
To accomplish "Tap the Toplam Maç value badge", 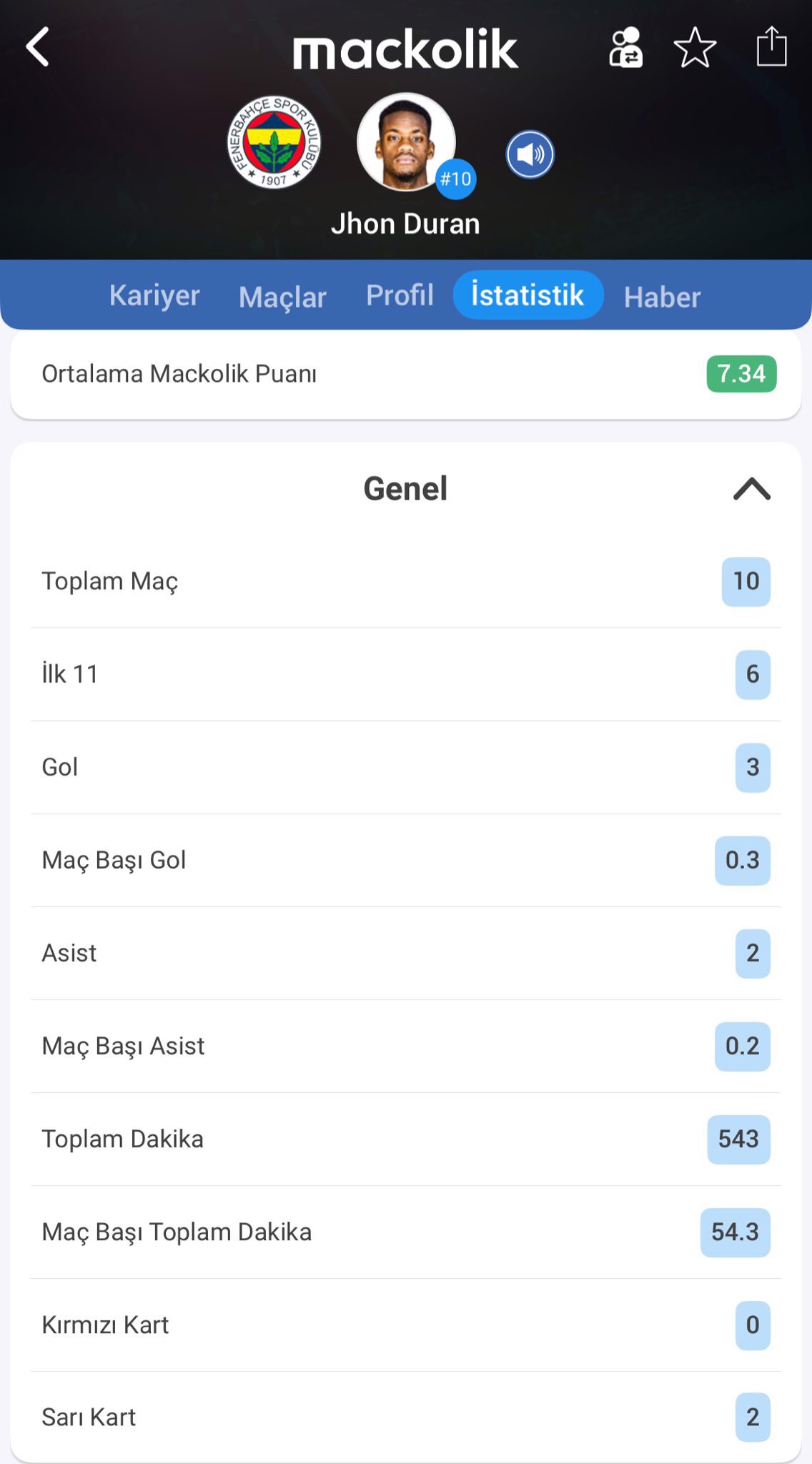I will [x=746, y=581].
